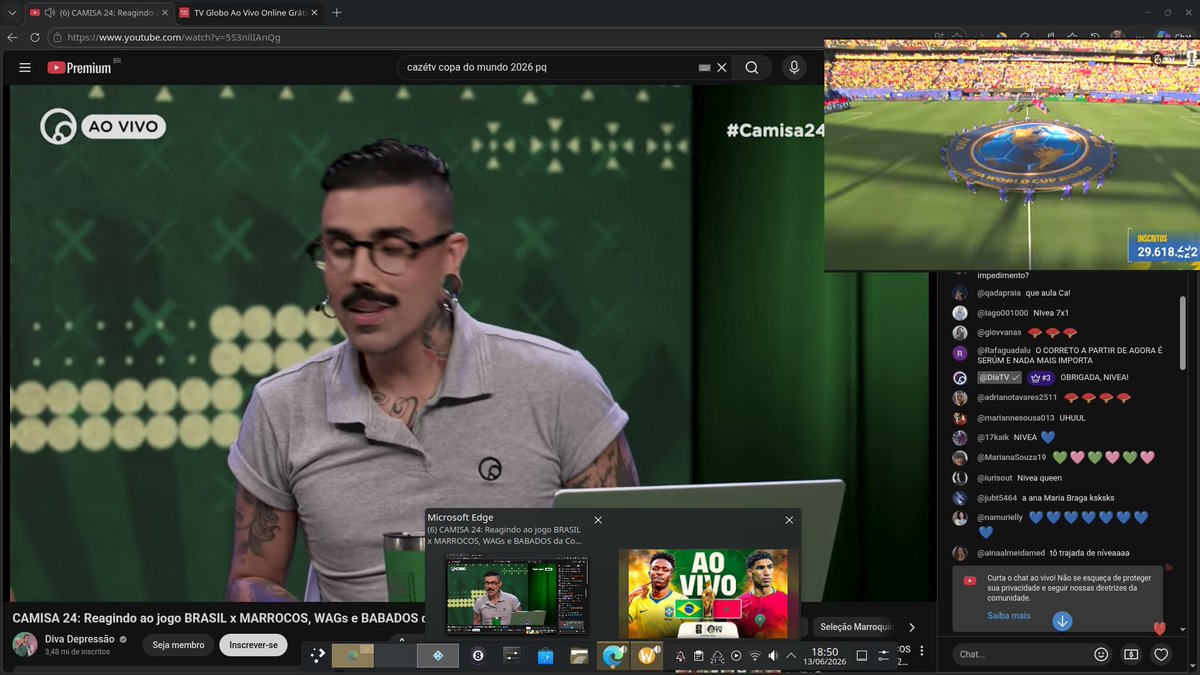Open a new browser tab
This screenshot has height=675, width=1200.
tap(336, 12)
